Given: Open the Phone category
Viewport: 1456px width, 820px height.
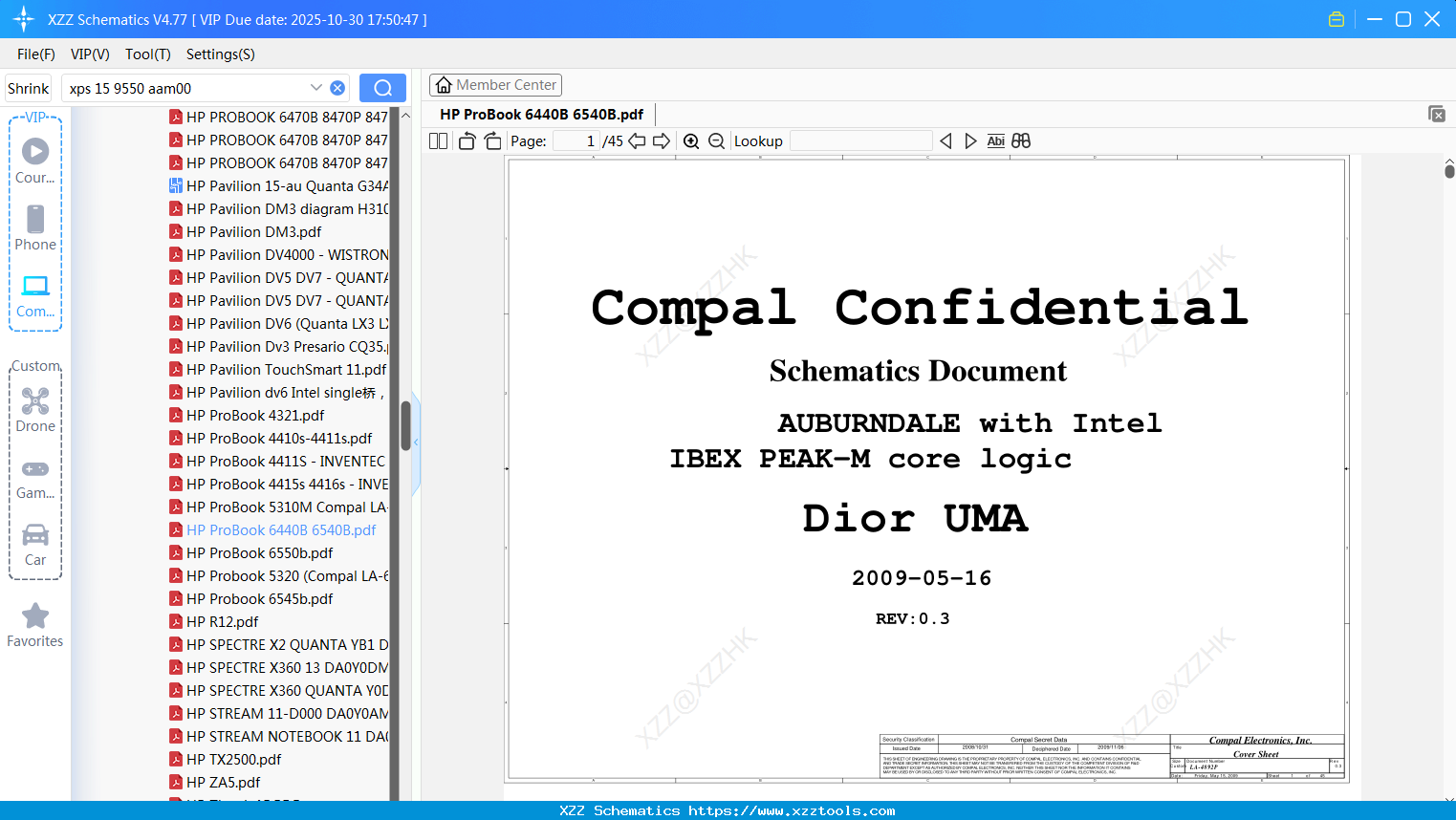Looking at the screenshot, I should tap(35, 227).
